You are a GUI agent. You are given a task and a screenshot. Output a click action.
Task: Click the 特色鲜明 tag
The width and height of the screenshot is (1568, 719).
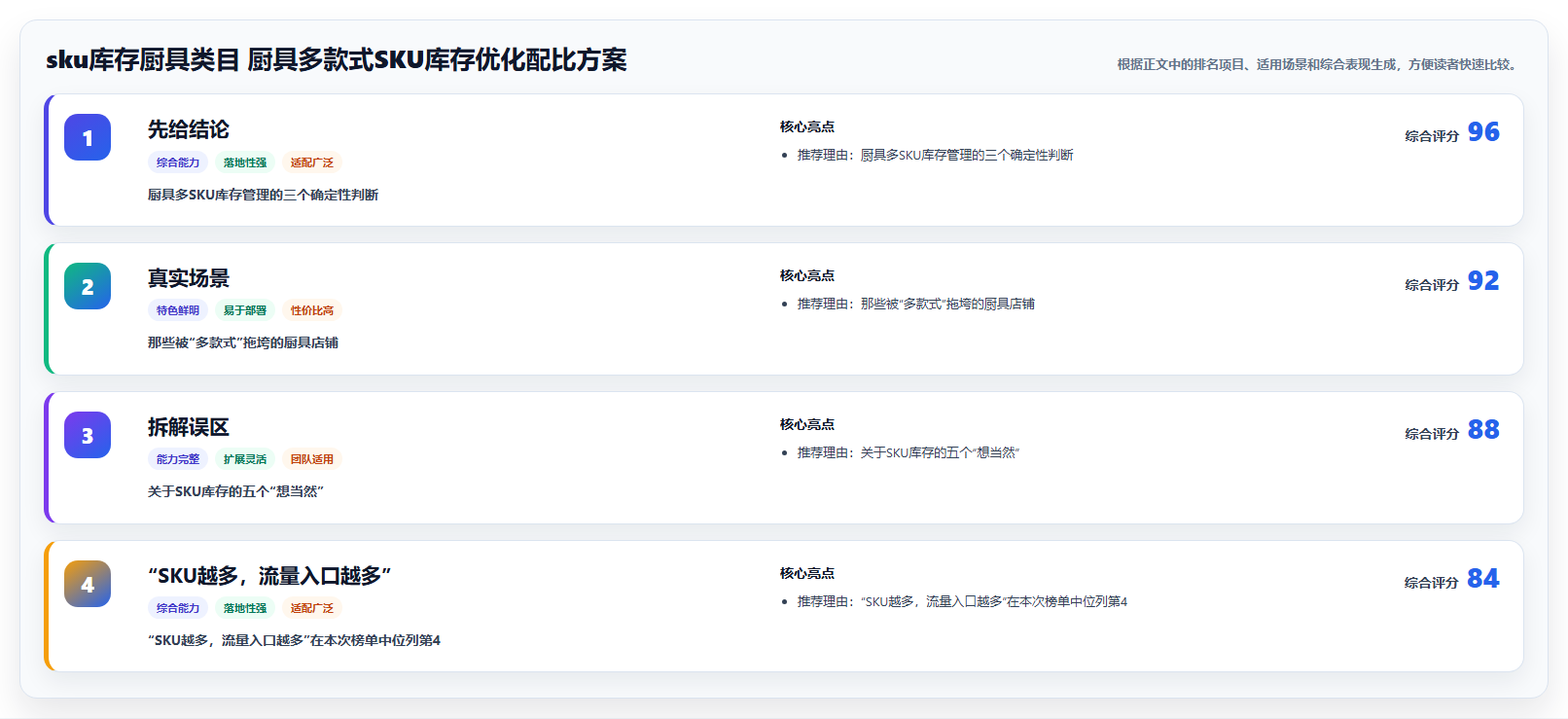tap(178, 310)
